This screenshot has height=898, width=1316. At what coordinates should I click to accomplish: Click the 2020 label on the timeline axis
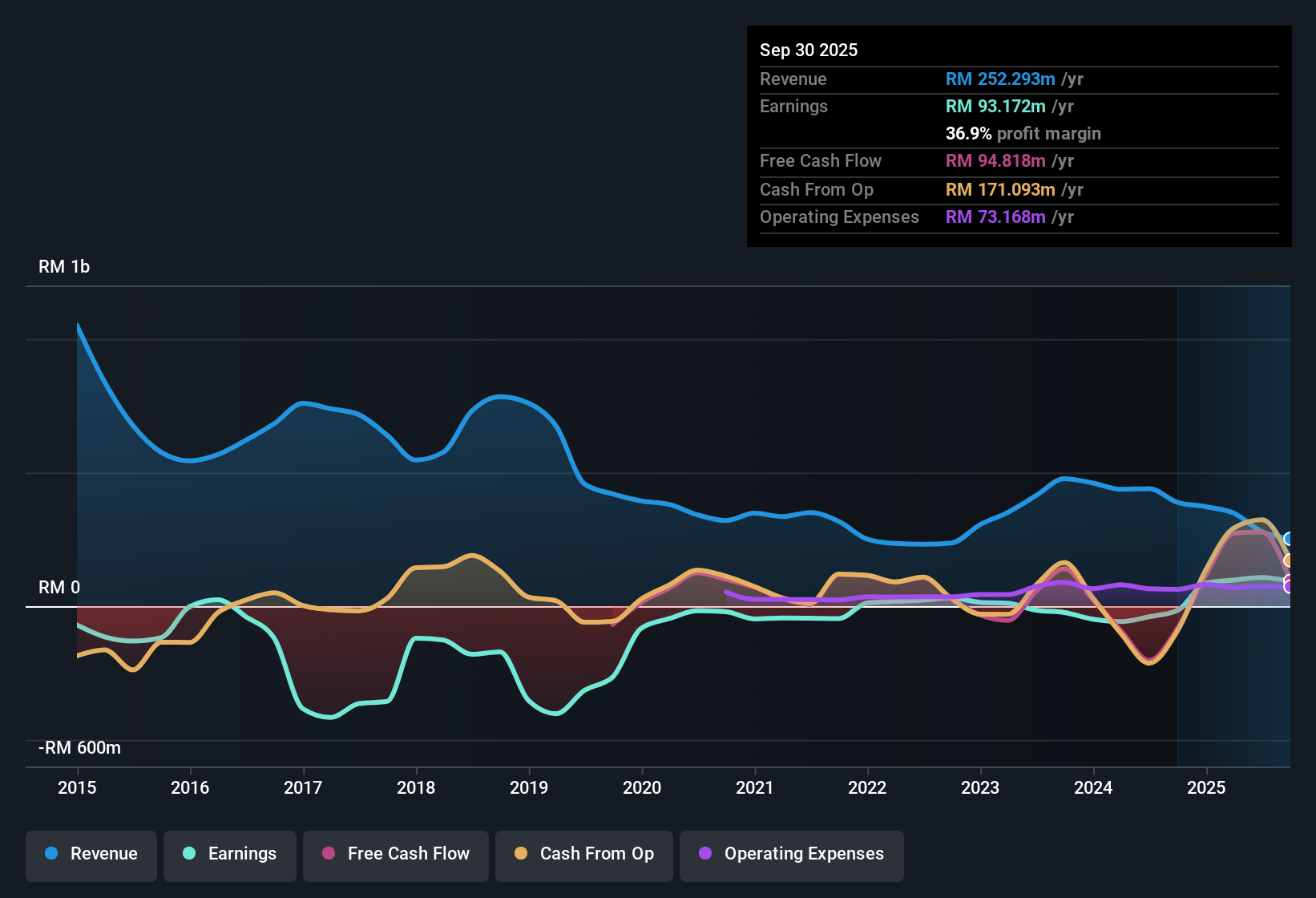point(643,788)
